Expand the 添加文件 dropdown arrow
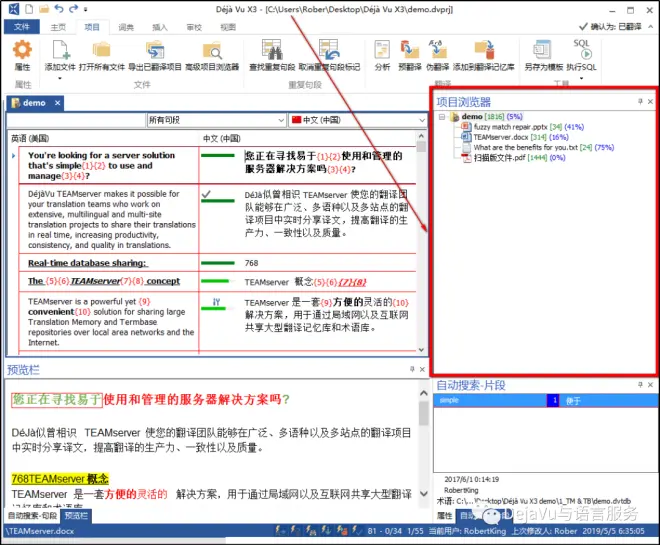The image size is (660, 545). point(60,78)
